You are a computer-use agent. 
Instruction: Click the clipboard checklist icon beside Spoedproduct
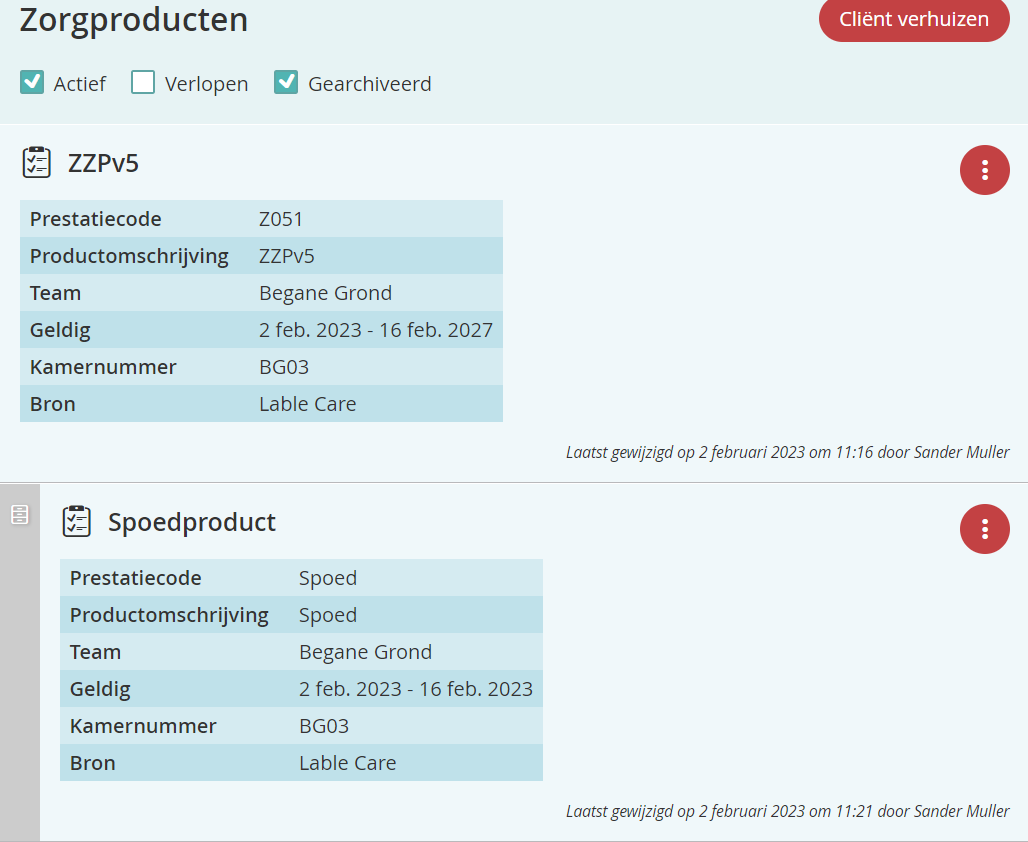point(77,521)
